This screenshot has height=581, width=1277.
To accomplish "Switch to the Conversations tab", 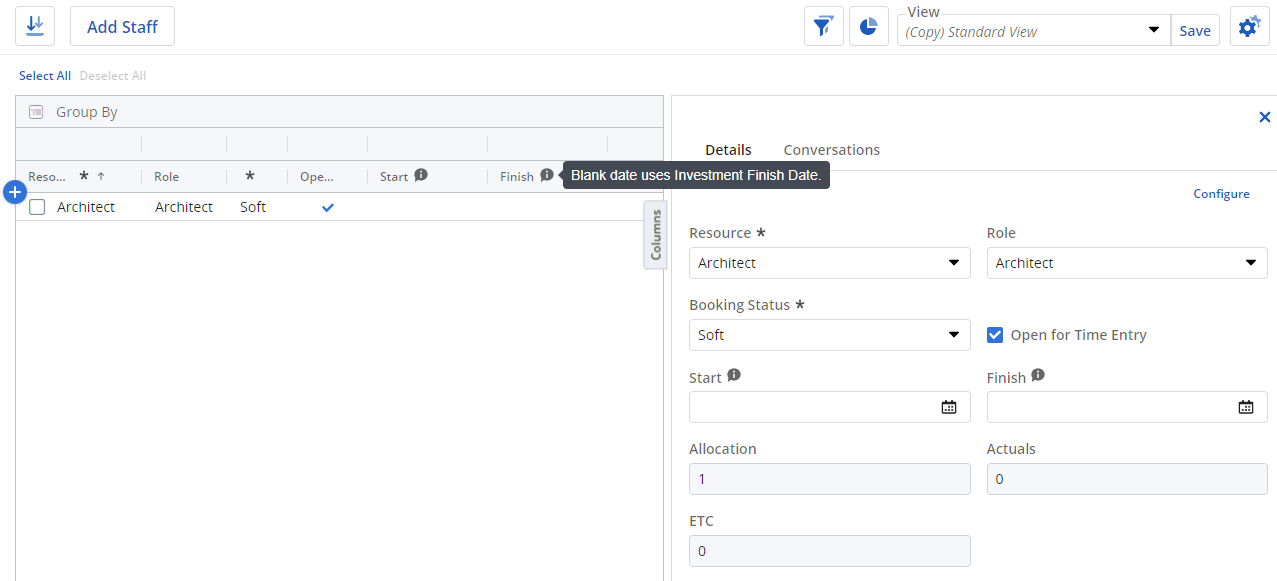I will point(831,150).
